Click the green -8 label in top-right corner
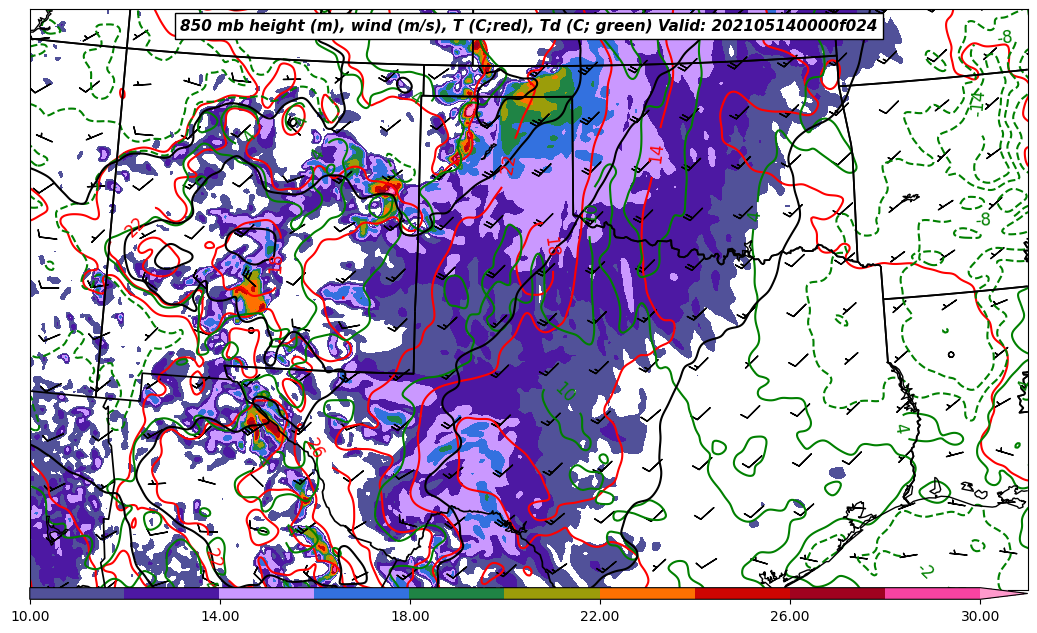The height and width of the screenshot is (633, 1037). (x=1005, y=38)
